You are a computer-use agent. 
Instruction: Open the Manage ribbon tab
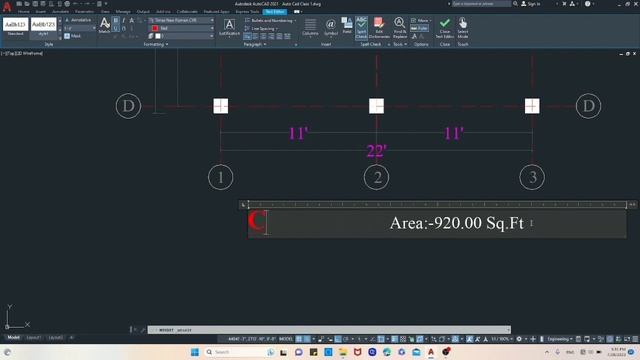123,11
